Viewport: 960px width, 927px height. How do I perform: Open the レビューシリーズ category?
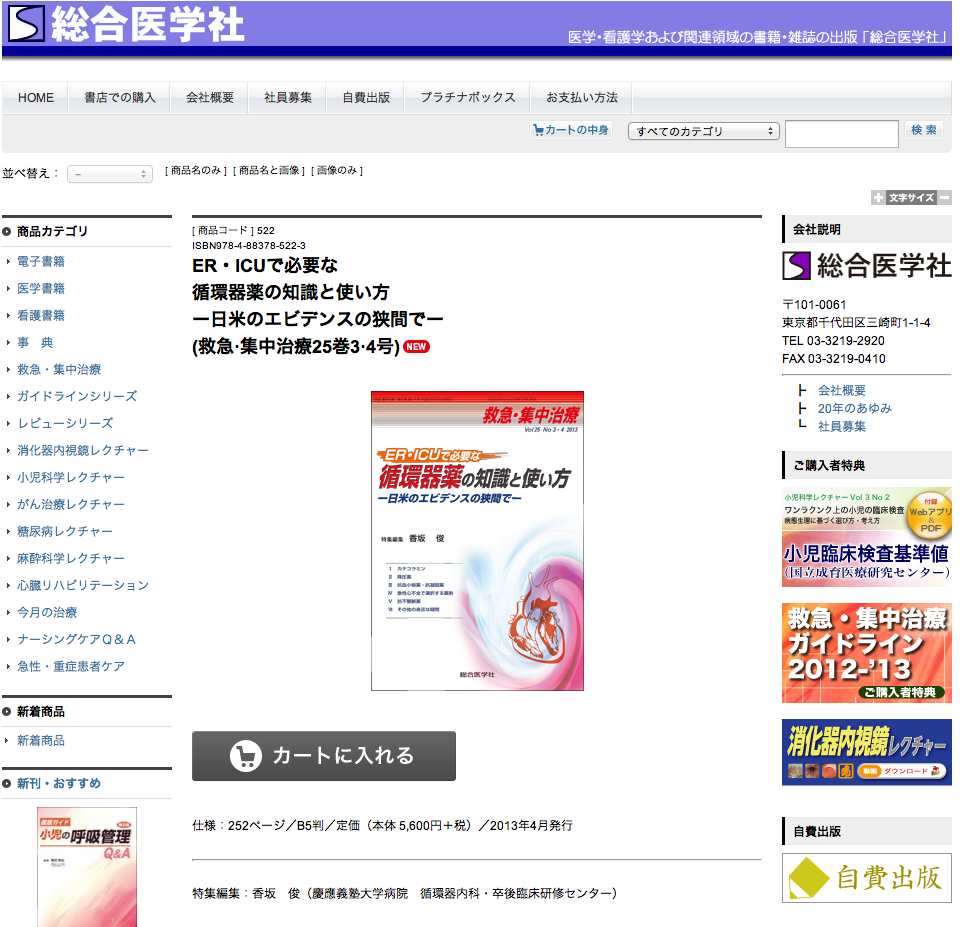click(65, 423)
